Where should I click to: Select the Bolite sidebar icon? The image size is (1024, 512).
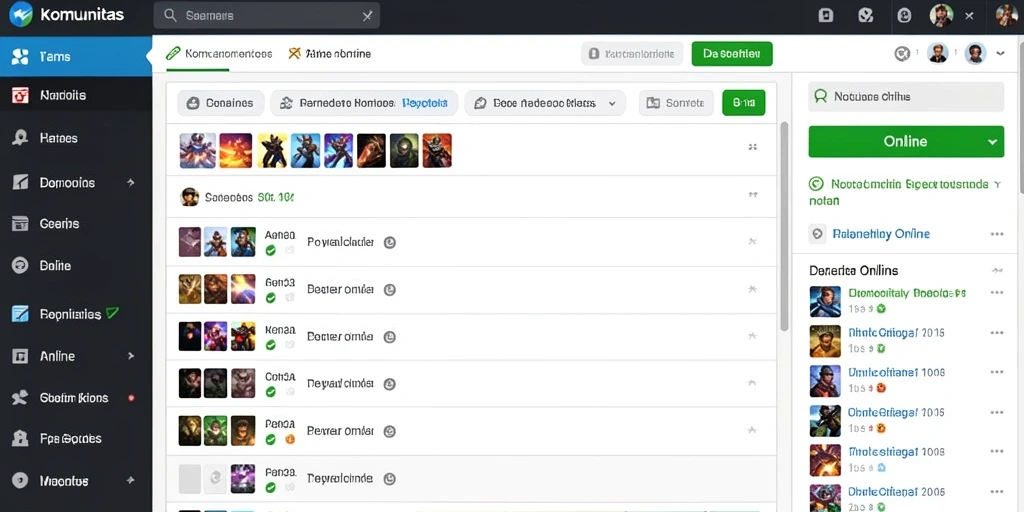[x=20, y=265]
